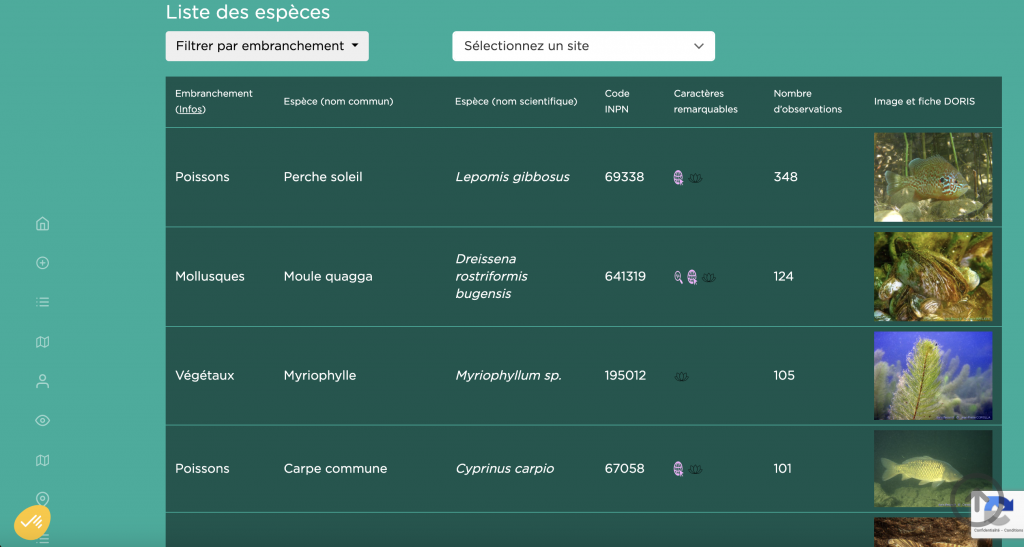Open the user profile icon in sidebar
The width and height of the screenshot is (1024, 547).
[x=42, y=381]
